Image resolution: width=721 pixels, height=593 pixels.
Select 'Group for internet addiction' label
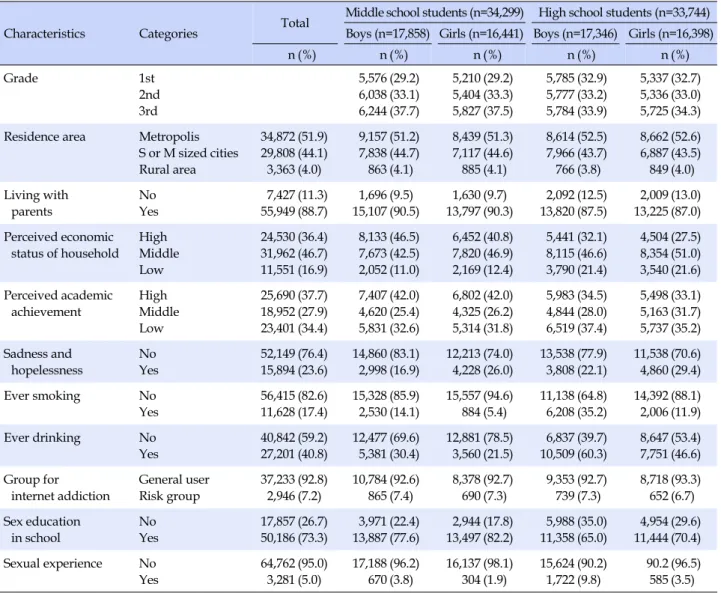click(57, 488)
